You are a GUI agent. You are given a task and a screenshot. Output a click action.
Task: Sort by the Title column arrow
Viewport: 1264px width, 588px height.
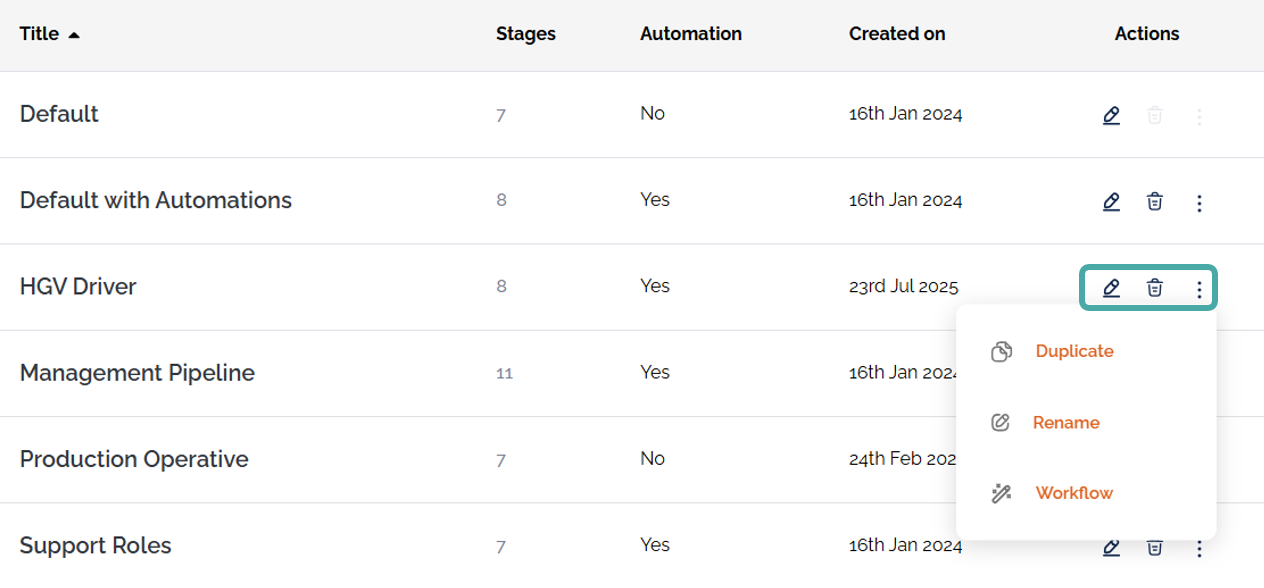[x=74, y=35]
